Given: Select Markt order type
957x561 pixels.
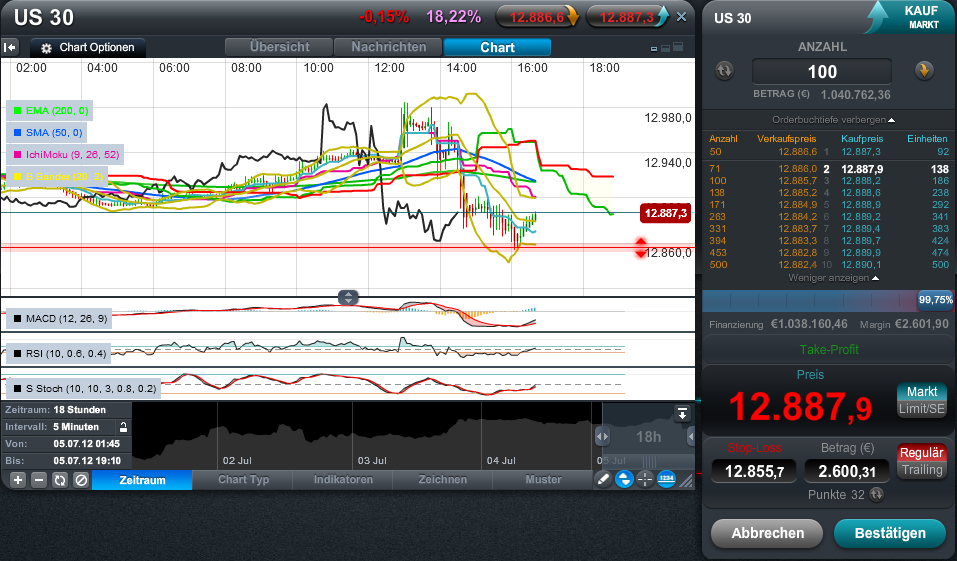Looking at the screenshot, I should point(922,391).
